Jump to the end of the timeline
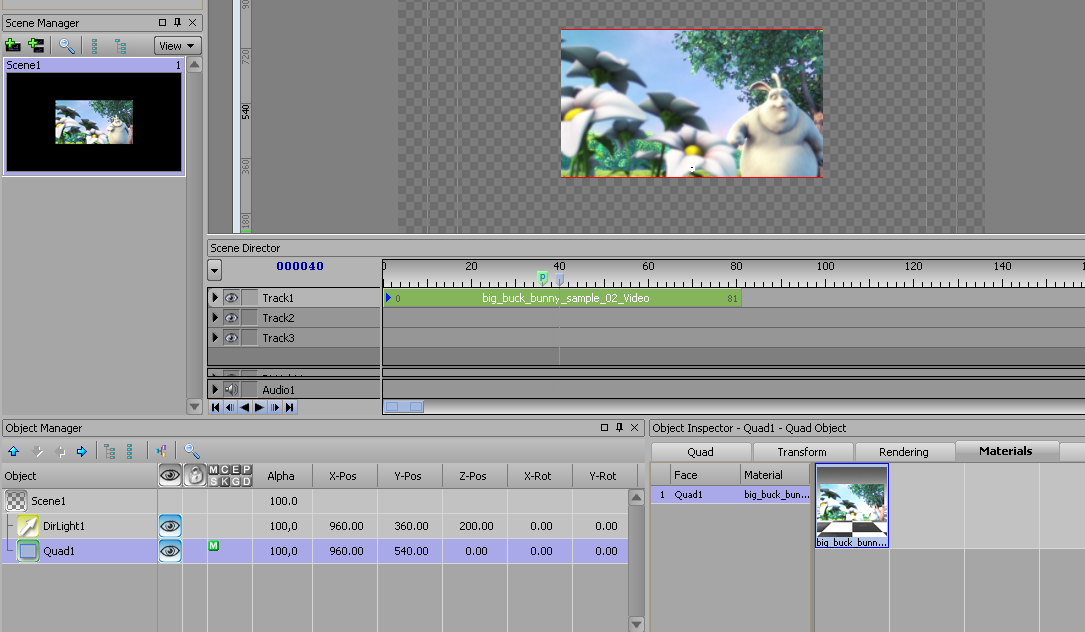The image size is (1085, 632). tap(290, 408)
